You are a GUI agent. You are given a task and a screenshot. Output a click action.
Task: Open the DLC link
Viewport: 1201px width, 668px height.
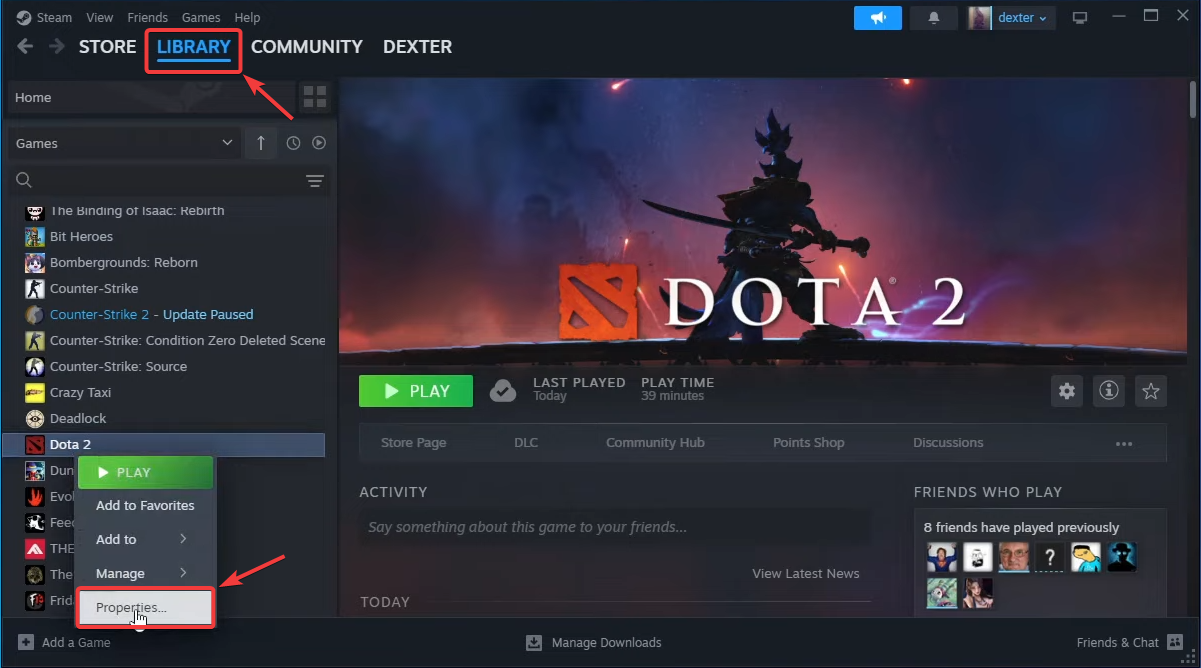pos(526,442)
